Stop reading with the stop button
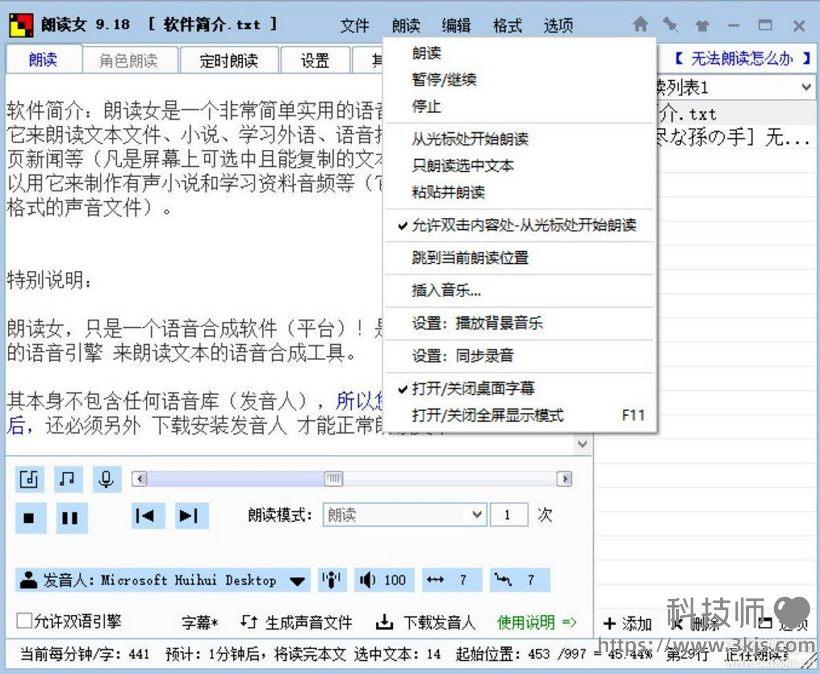820x674 pixels. click(30, 518)
